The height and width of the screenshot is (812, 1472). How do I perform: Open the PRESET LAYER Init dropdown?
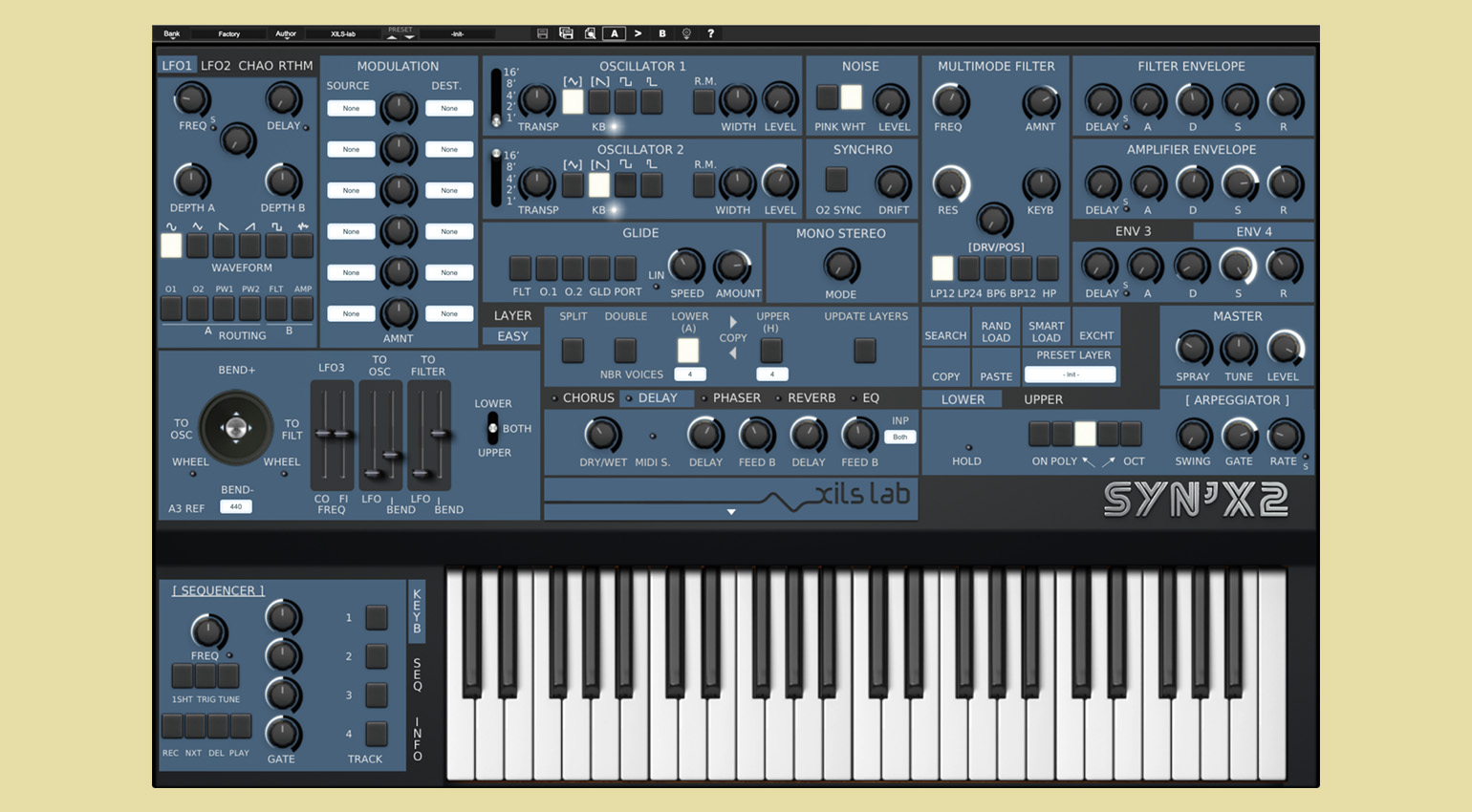click(x=1071, y=374)
